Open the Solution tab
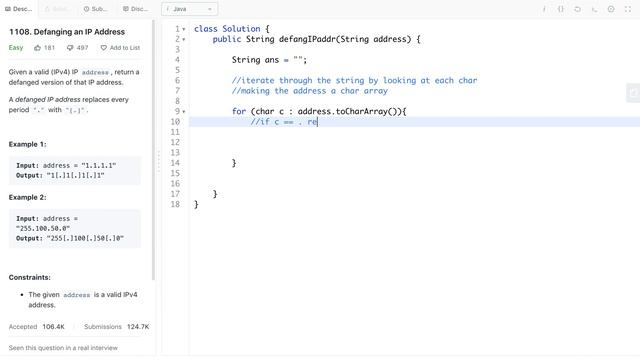This screenshot has height=360, width=640. coord(57,9)
